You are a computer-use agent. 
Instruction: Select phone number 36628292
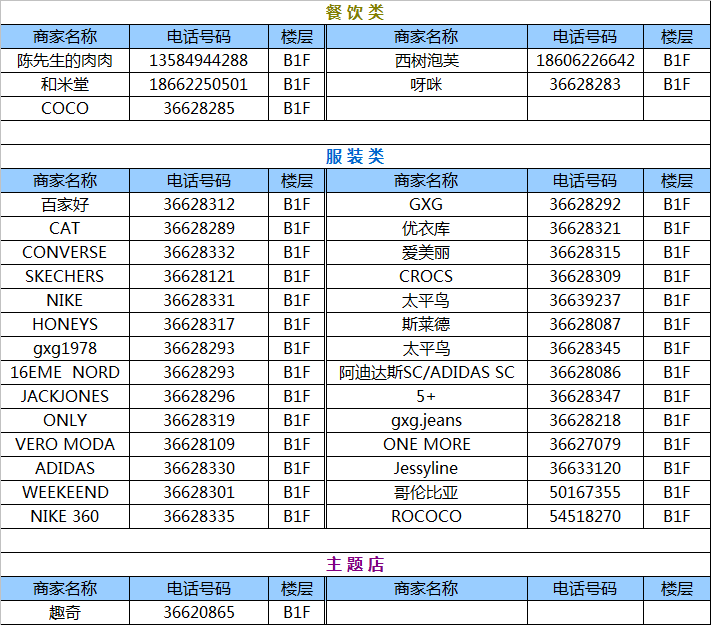[x=585, y=205]
